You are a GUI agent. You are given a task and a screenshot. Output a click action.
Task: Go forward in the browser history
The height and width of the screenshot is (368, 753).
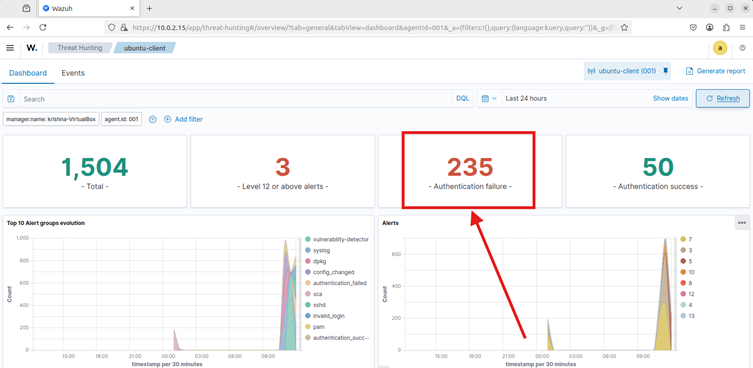click(26, 27)
